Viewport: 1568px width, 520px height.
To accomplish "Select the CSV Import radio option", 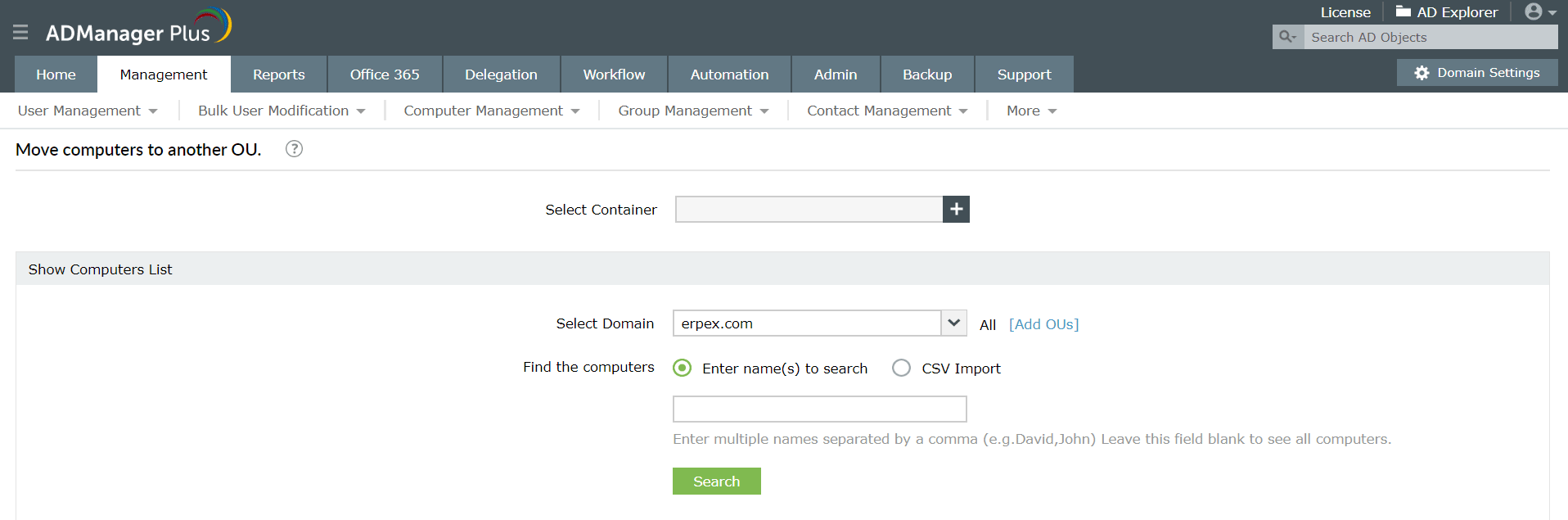I will coord(901,369).
